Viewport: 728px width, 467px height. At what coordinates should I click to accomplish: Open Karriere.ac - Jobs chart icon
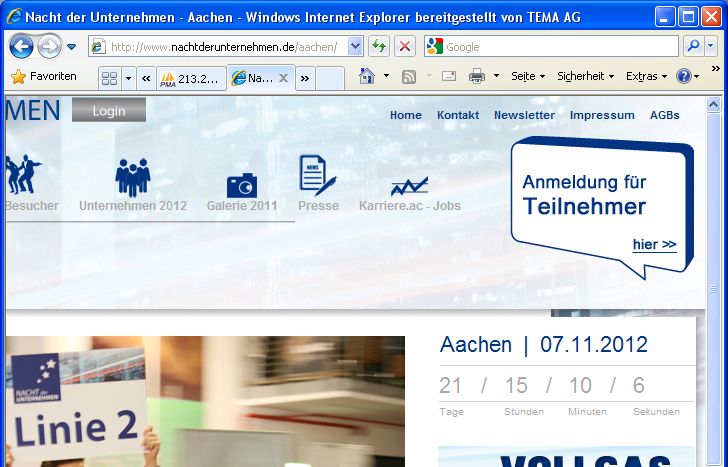[x=409, y=185]
